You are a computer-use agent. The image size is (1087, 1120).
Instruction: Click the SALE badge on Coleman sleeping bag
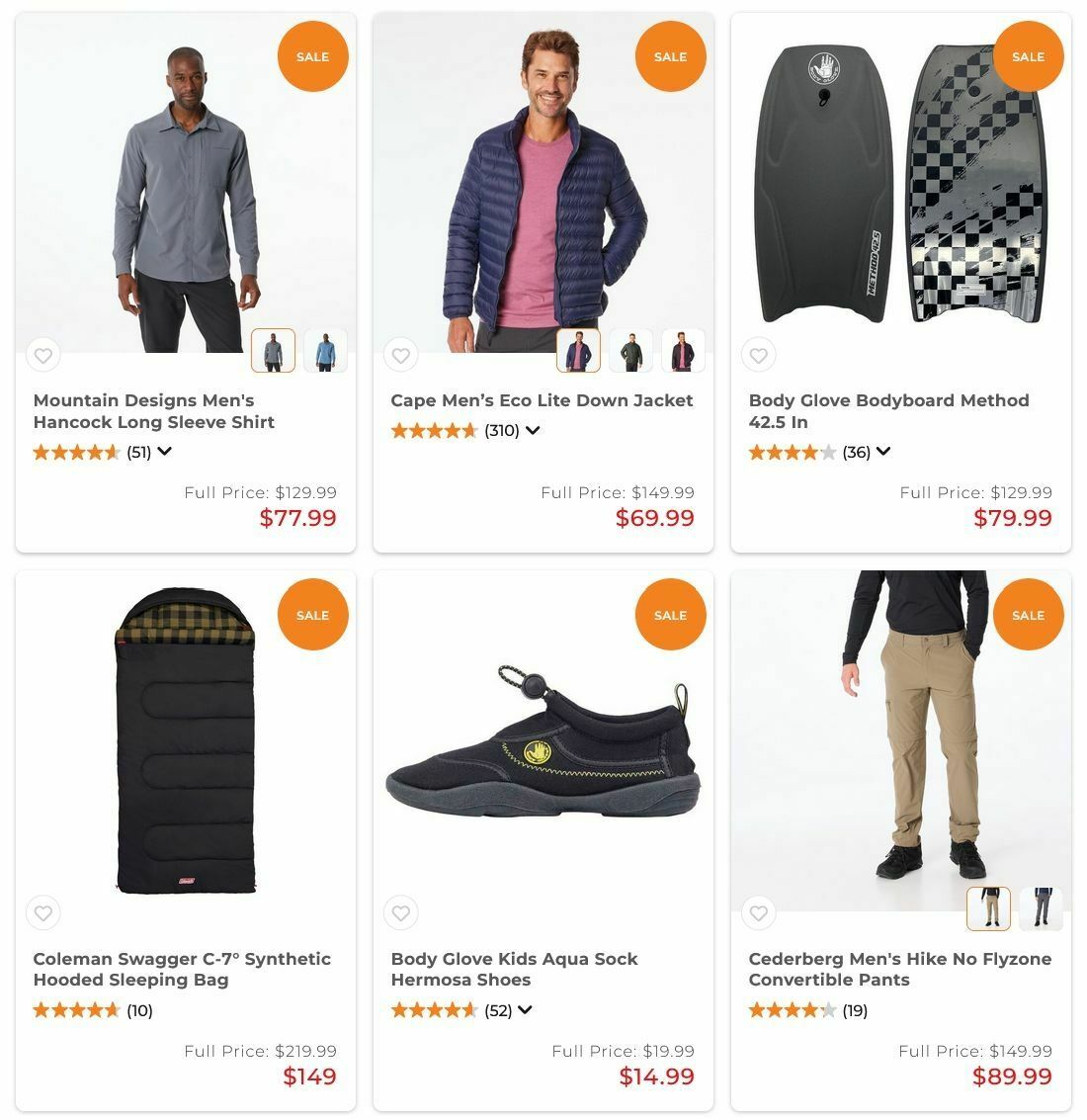(x=312, y=615)
